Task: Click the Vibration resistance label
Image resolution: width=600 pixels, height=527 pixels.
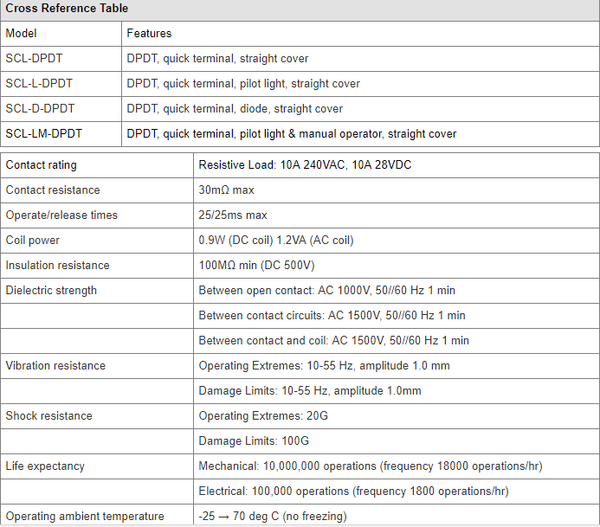Action: (x=56, y=365)
